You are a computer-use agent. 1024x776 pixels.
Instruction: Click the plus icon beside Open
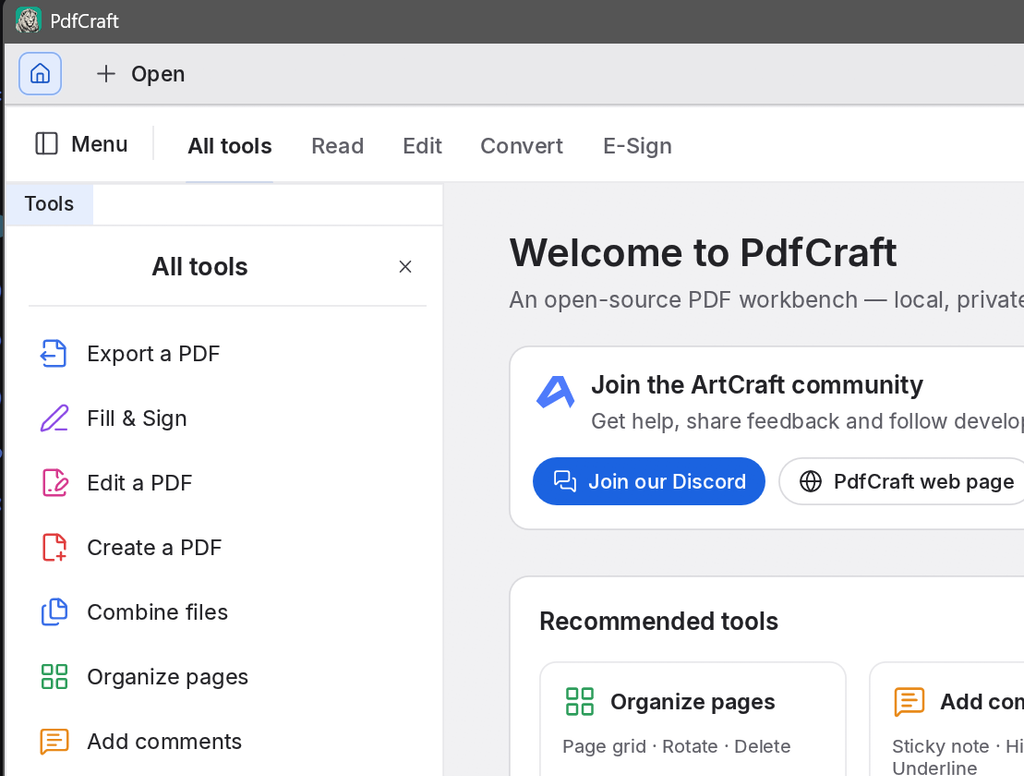[106, 74]
